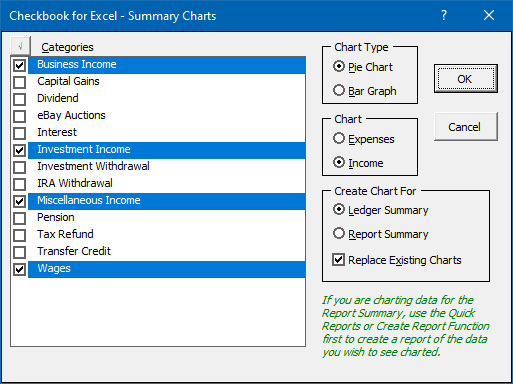Toggle Replace Existing Charts checkbox
Screen dimensions: 513x384
click(x=338, y=259)
